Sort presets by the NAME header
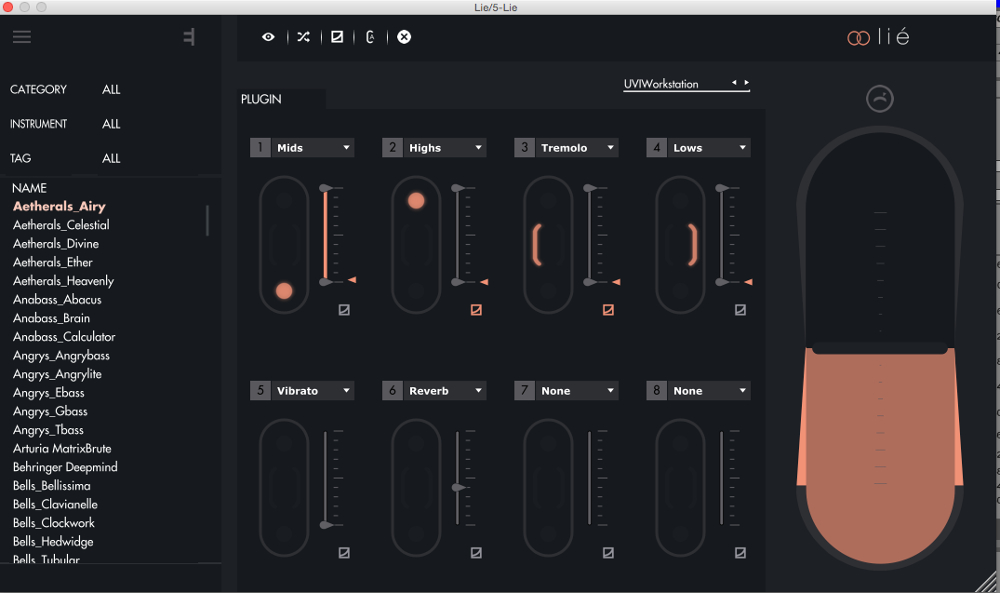 point(29,188)
